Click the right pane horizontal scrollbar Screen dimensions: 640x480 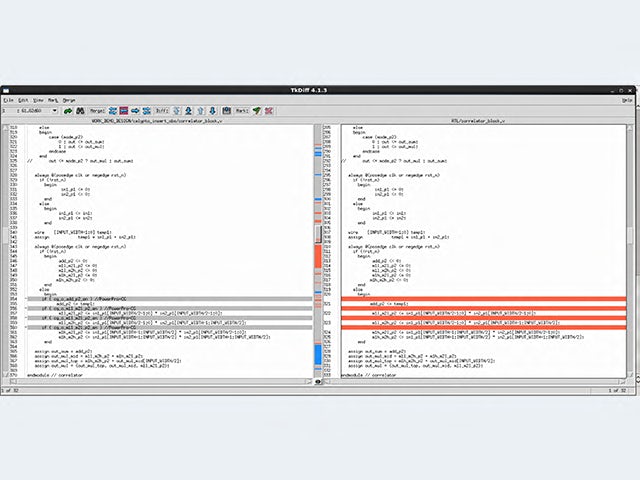click(x=475, y=382)
